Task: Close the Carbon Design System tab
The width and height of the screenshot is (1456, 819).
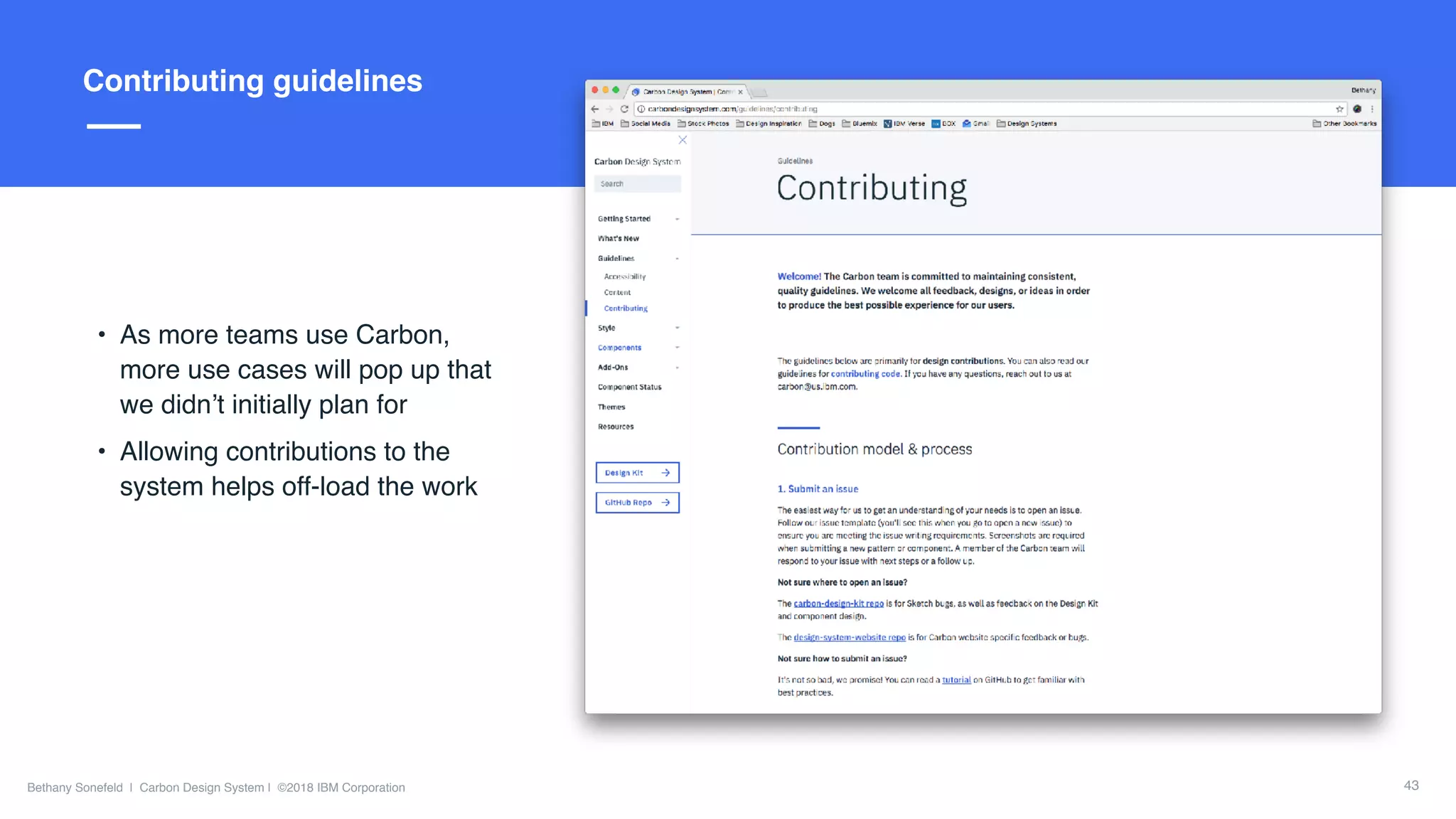Action: click(x=740, y=92)
